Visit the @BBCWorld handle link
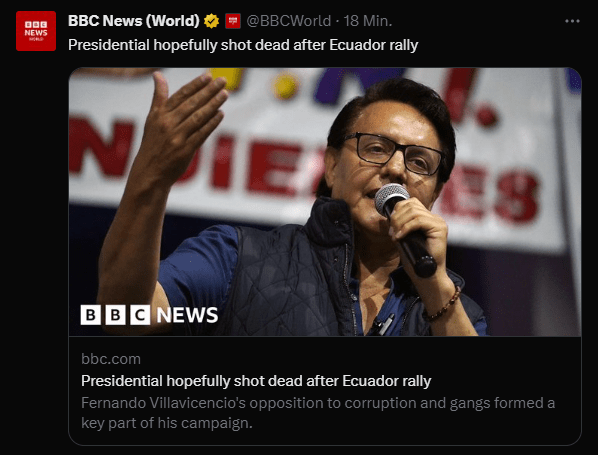The image size is (598, 455). 289,21
